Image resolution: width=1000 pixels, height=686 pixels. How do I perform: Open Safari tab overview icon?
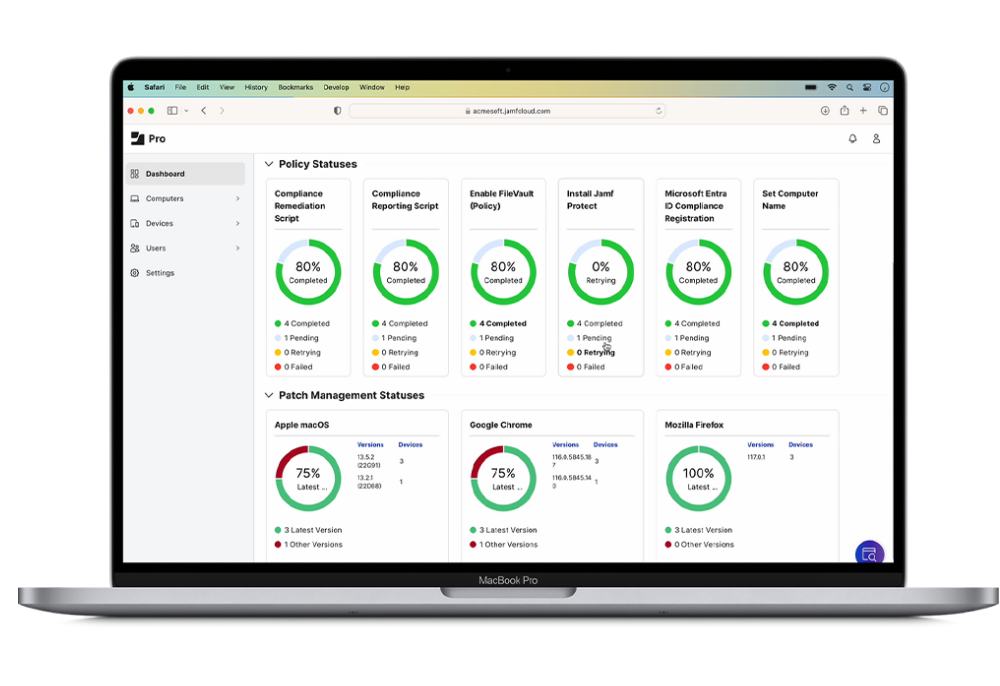[883, 111]
